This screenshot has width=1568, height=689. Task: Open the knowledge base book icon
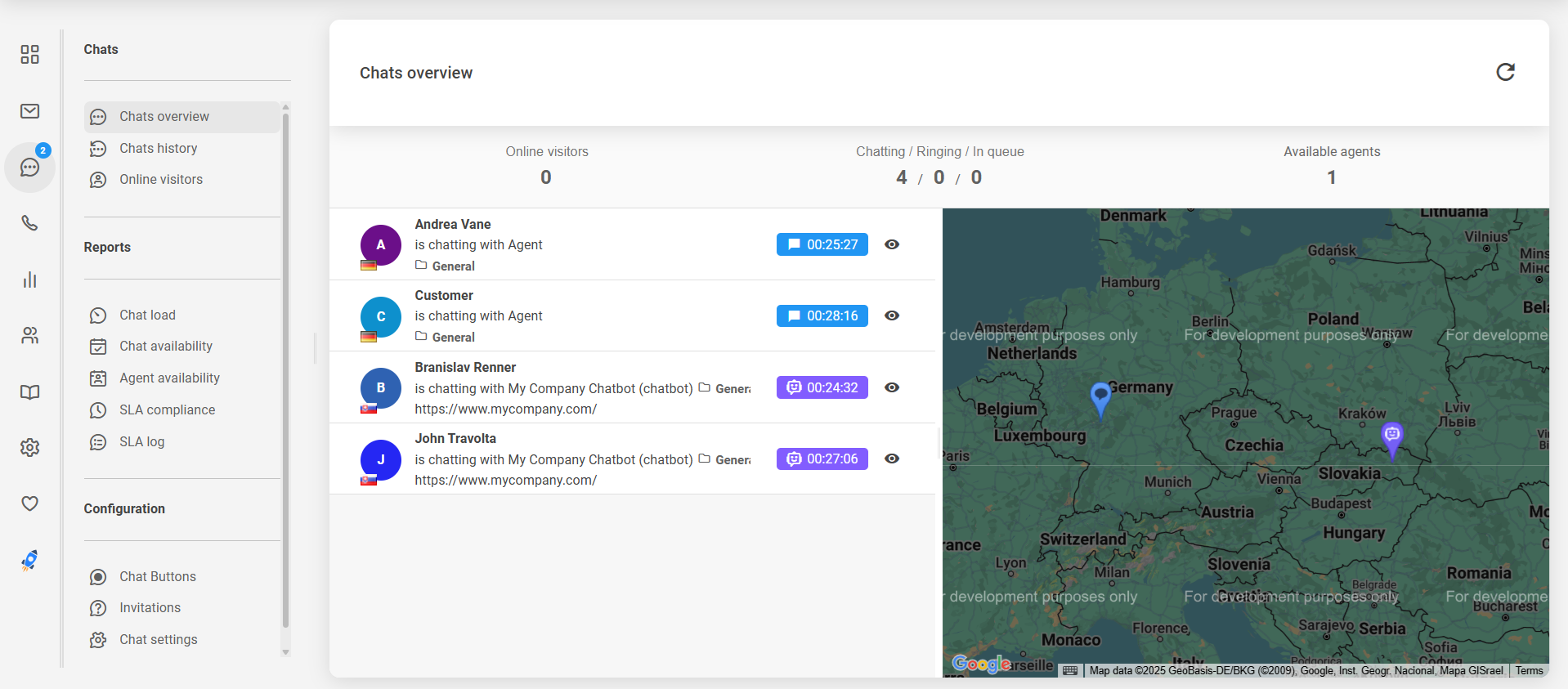pyautogui.click(x=30, y=392)
